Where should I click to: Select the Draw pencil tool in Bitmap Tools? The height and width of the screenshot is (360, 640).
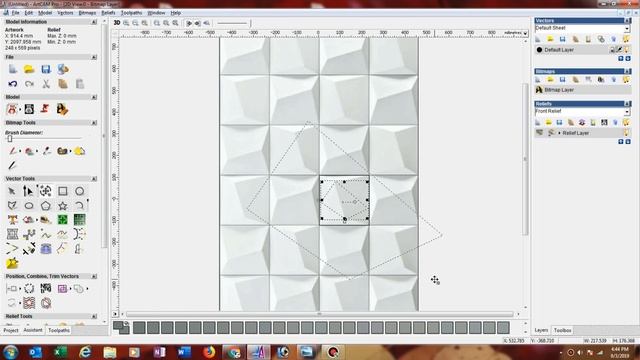pyautogui.click(x=12, y=165)
